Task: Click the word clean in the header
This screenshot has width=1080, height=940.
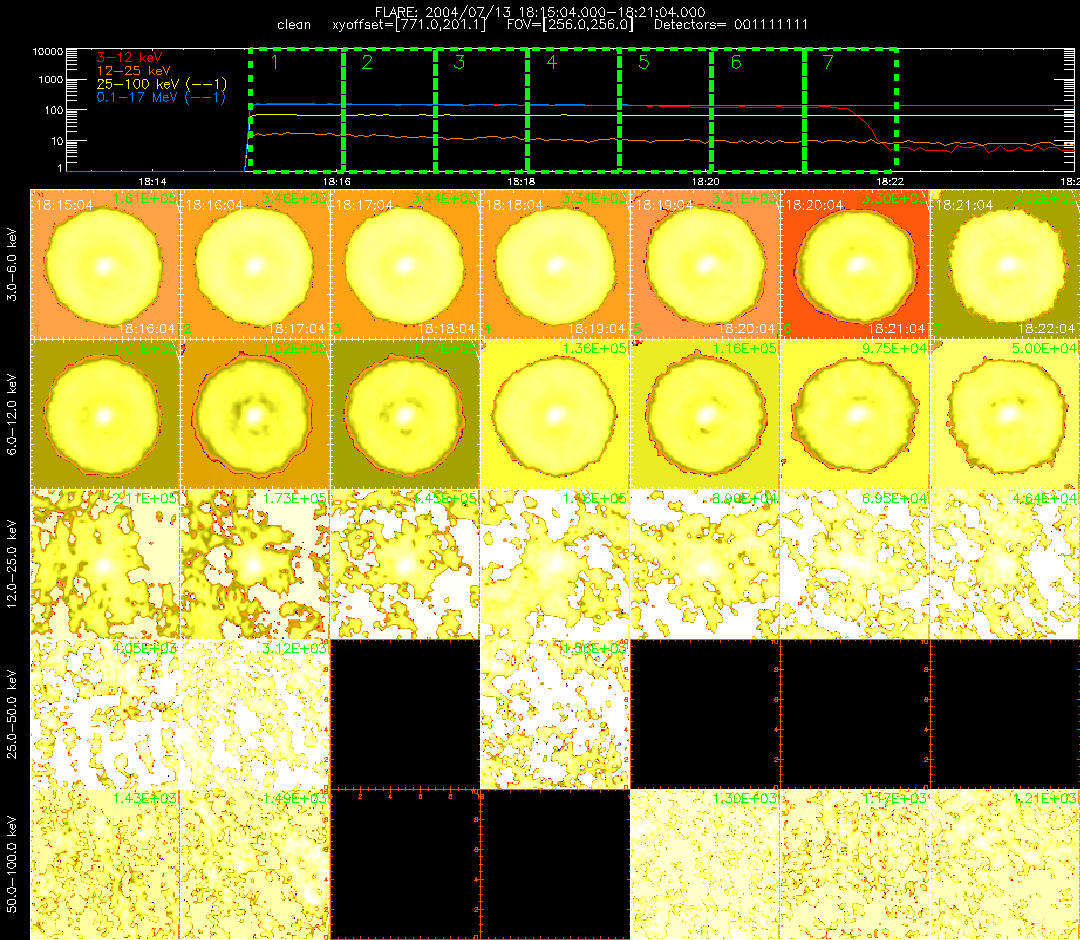Action: (x=293, y=25)
